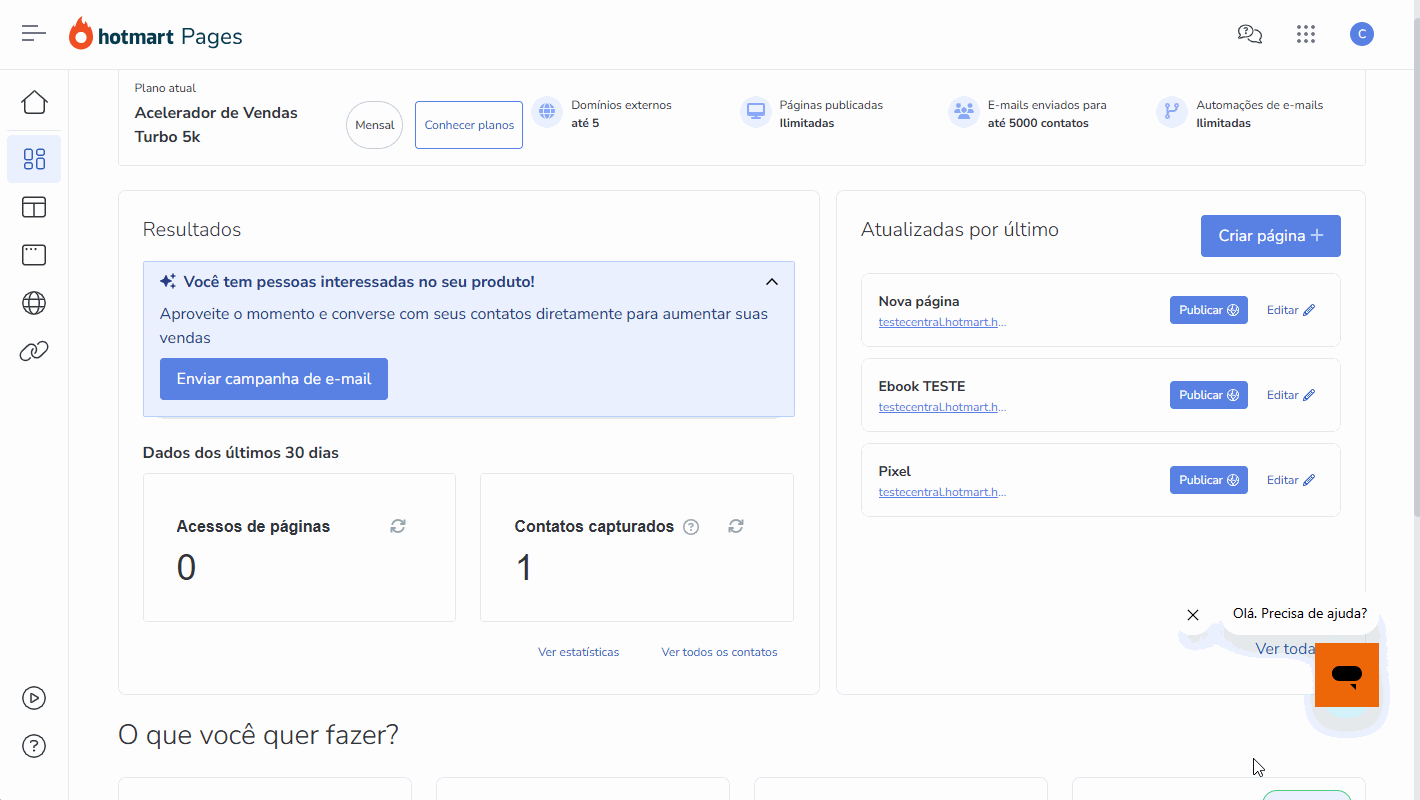The width and height of the screenshot is (1420, 800).
Task: Open Ver estatísticas link
Action: [578, 651]
